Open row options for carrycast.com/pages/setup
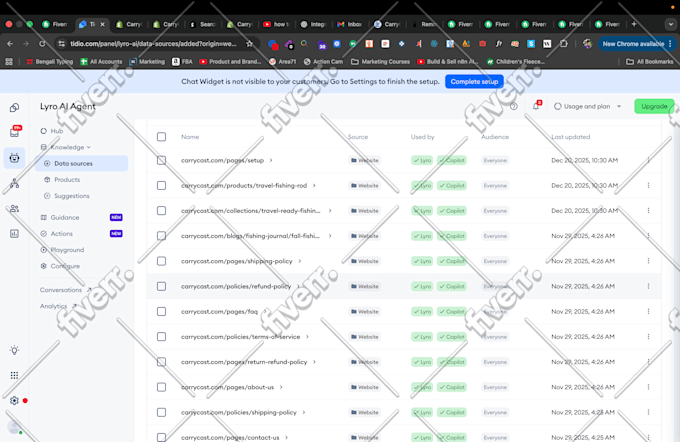This screenshot has width=680, height=442. (648, 160)
